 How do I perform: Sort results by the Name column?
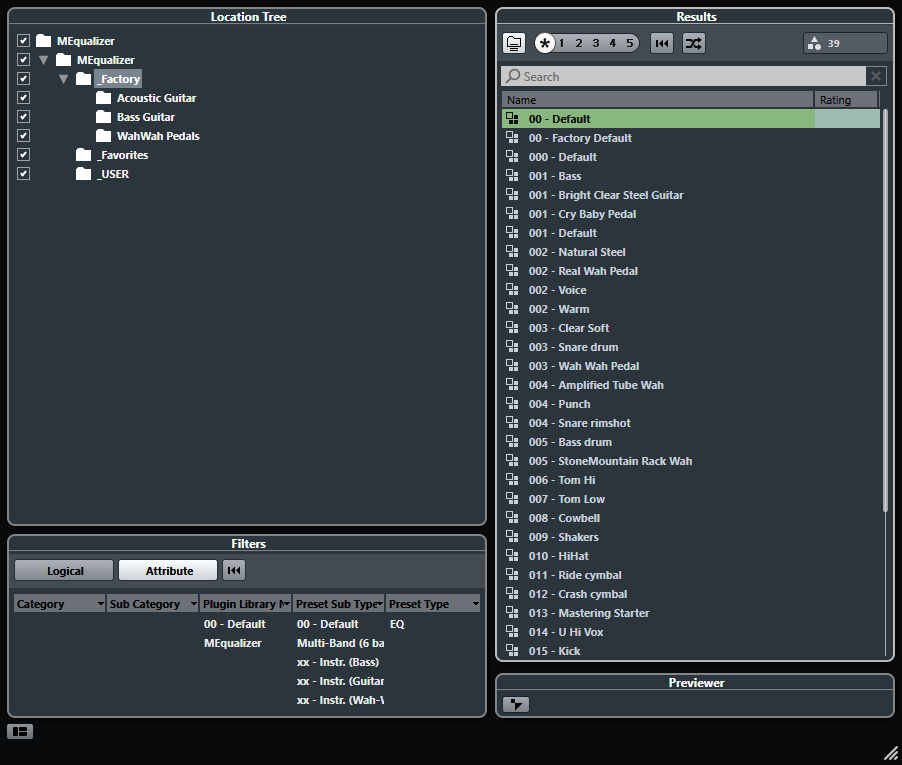[658, 100]
